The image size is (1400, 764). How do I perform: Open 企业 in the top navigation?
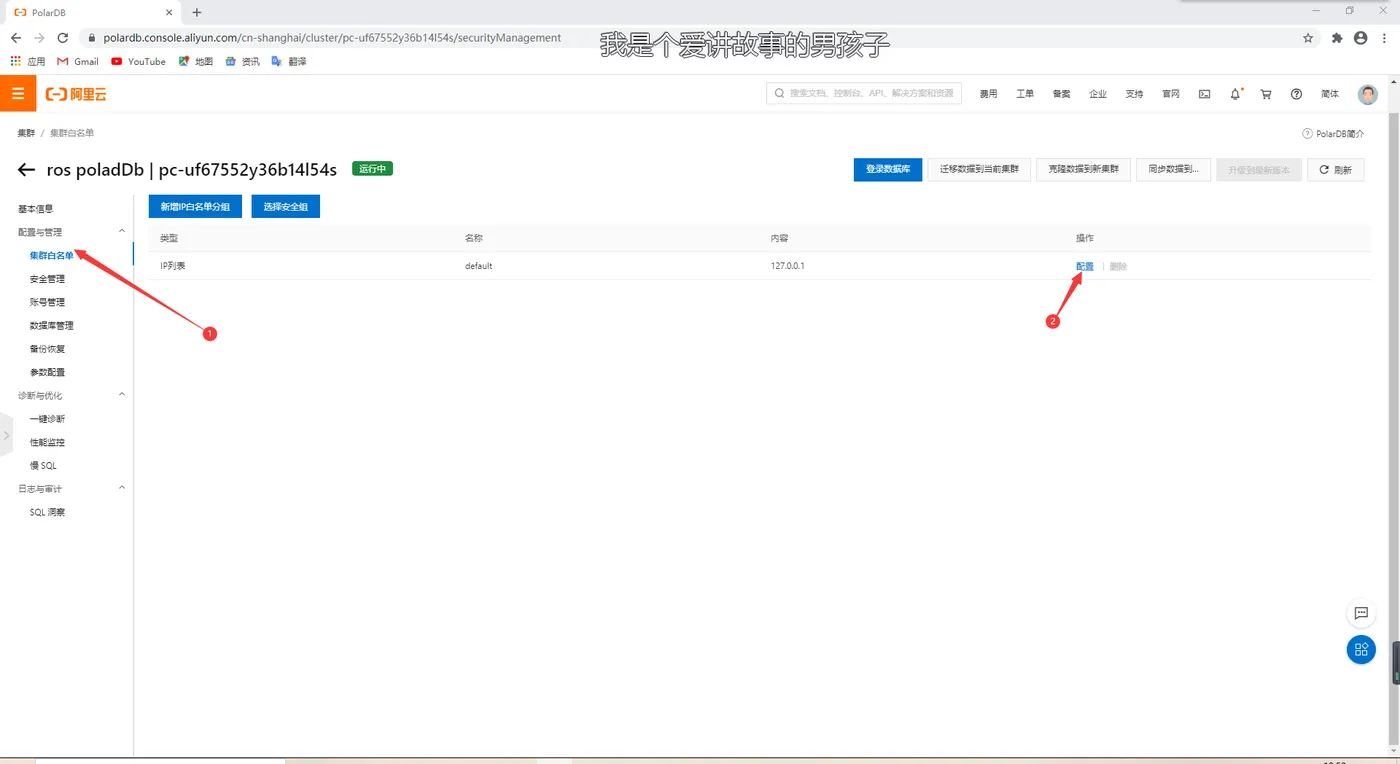pos(1098,94)
